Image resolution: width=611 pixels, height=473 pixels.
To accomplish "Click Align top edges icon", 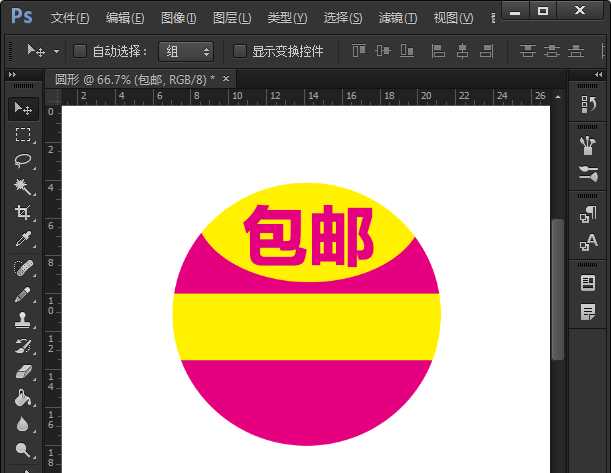I will point(359,51).
